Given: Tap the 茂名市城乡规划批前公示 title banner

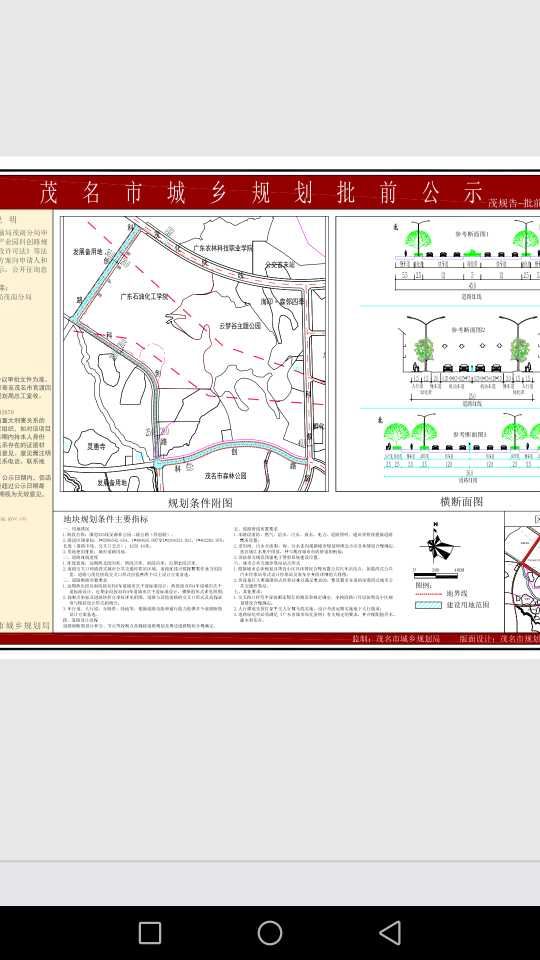Looking at the screenshot, I should tap(261, 192).
